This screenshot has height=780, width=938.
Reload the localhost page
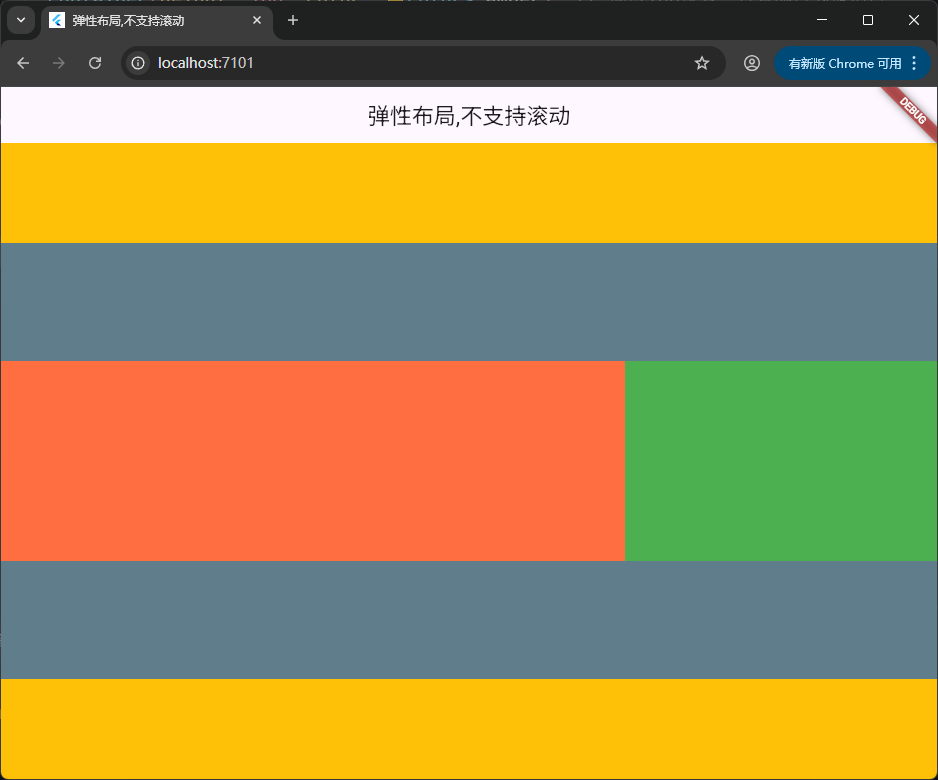pos(95,63)
